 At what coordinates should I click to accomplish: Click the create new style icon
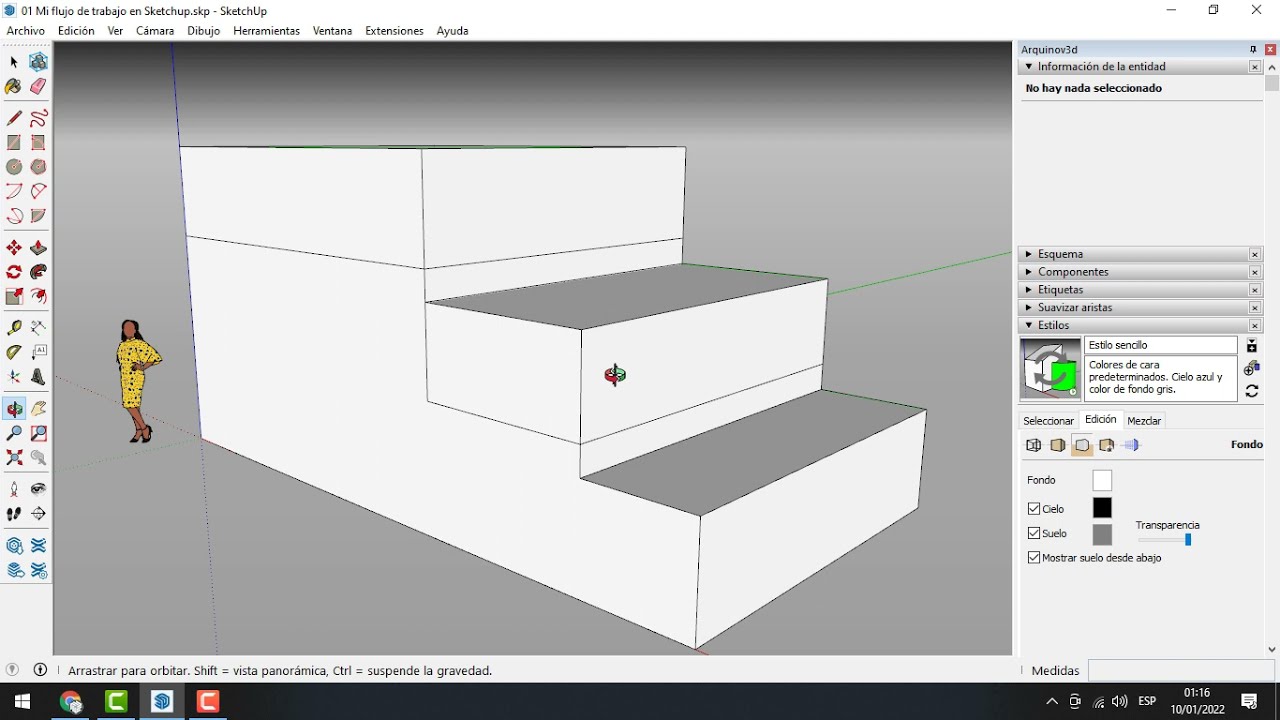point(1252,369)
